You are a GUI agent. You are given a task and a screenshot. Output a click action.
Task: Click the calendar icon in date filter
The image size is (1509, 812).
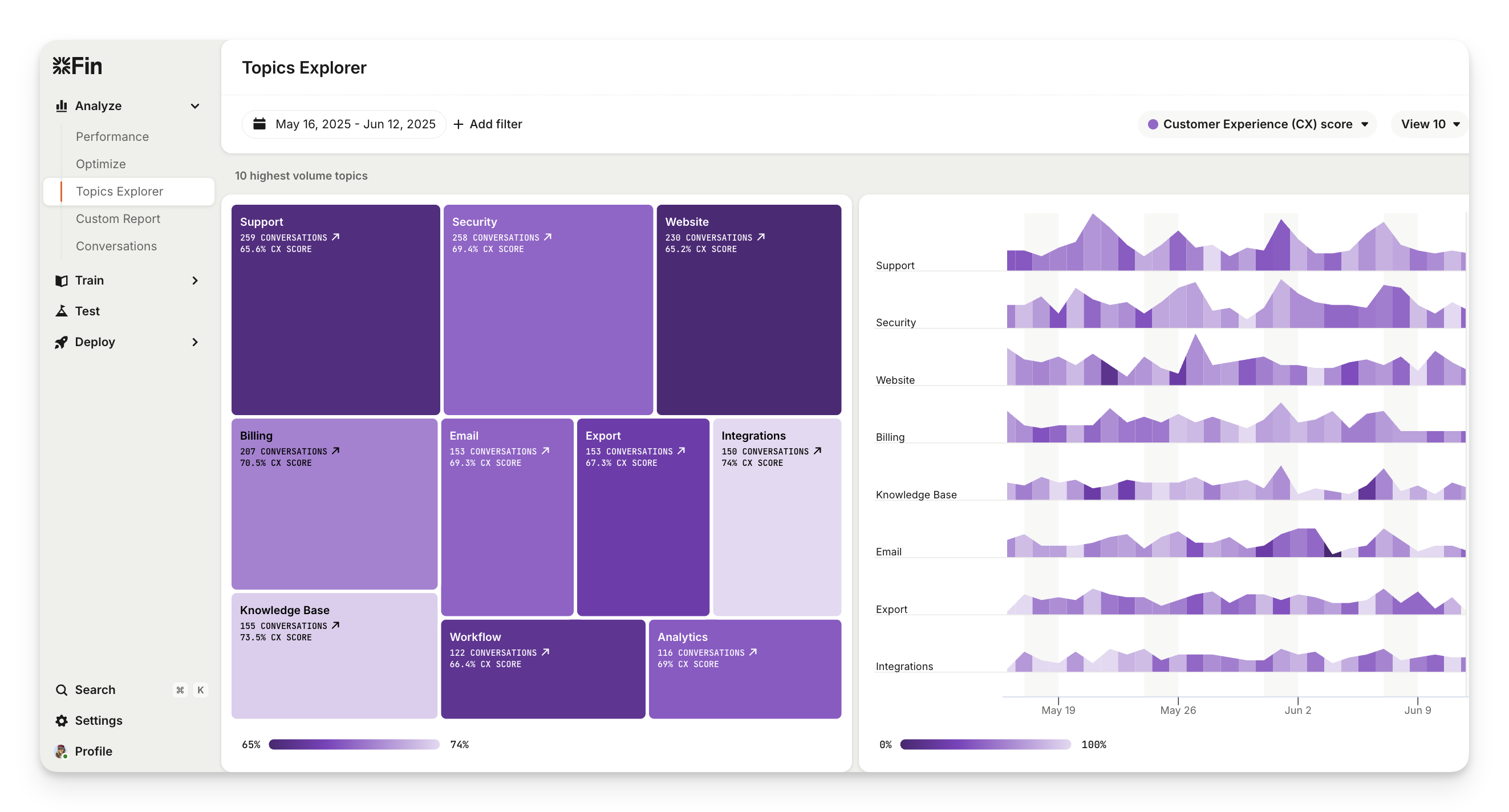click(259, 124)
